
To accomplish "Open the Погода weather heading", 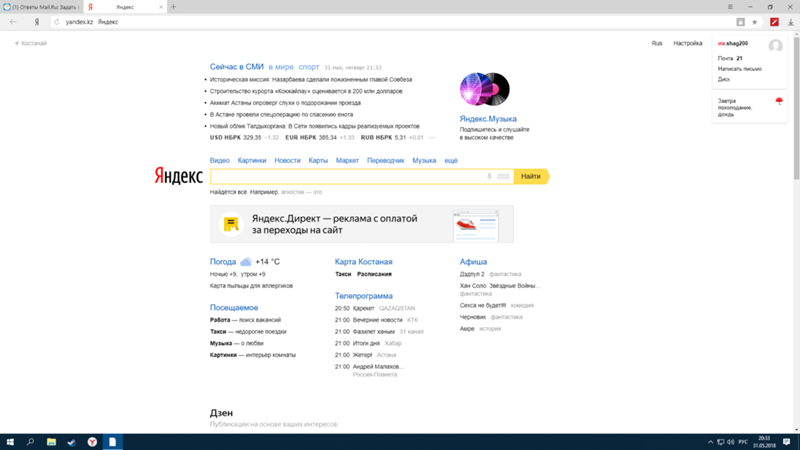I will [223, 262].
